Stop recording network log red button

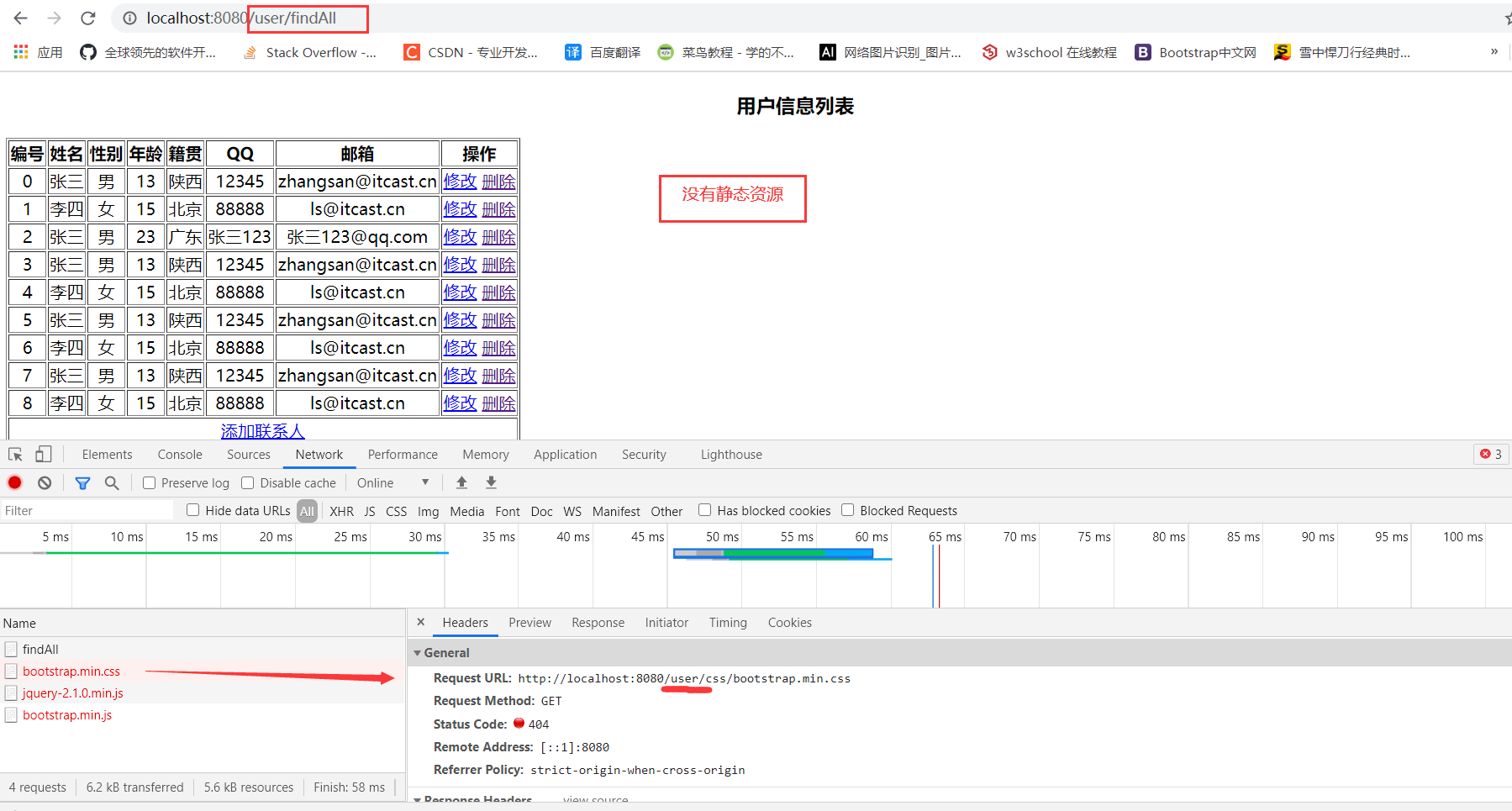(14, 482)
